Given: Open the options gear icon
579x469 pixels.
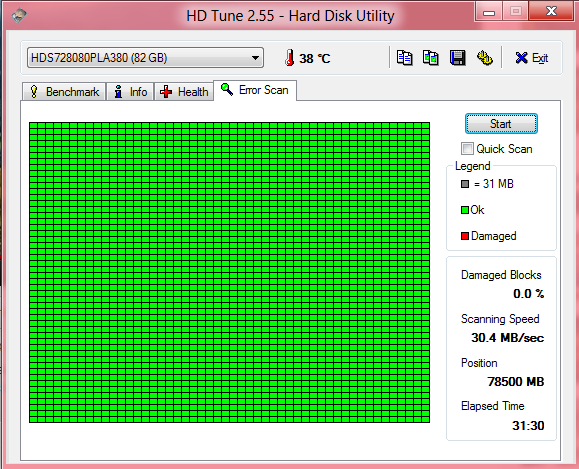Looking at the screenshot, I should pos(484,58).
